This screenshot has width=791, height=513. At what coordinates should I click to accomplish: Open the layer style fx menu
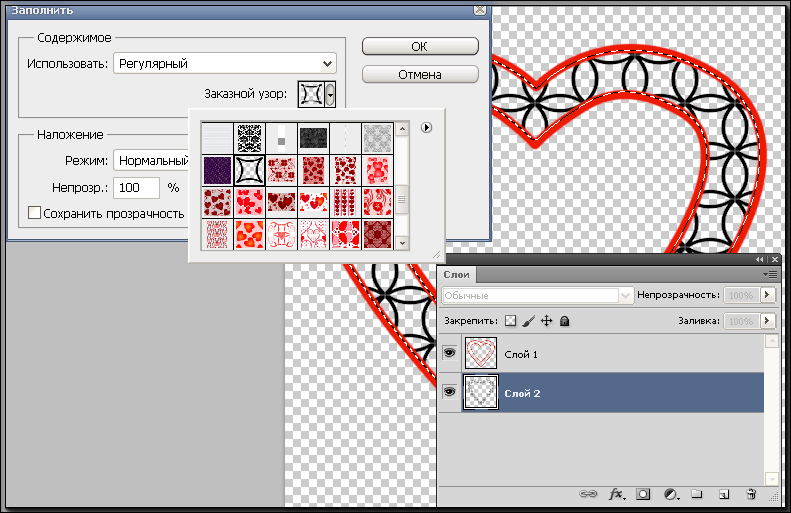[x=616, y=494]
